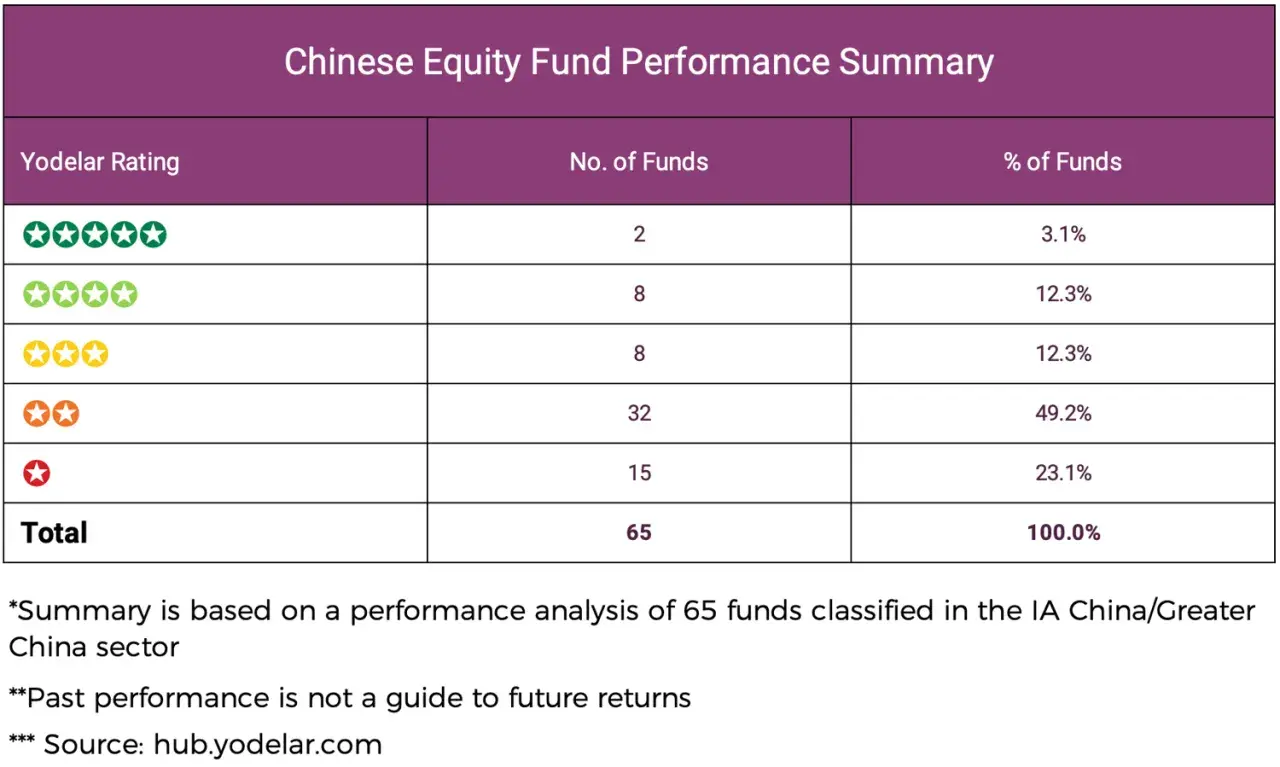The width and height of the screenshot is (1280, 767).
Task: Click the 23.1% percentage cell
Action: [x=1063, y=473]
